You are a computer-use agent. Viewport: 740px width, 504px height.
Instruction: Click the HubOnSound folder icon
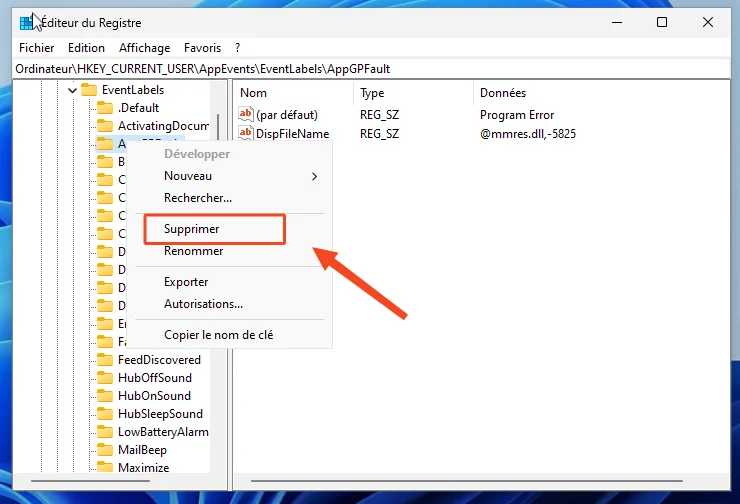click(x=105, y=396)
